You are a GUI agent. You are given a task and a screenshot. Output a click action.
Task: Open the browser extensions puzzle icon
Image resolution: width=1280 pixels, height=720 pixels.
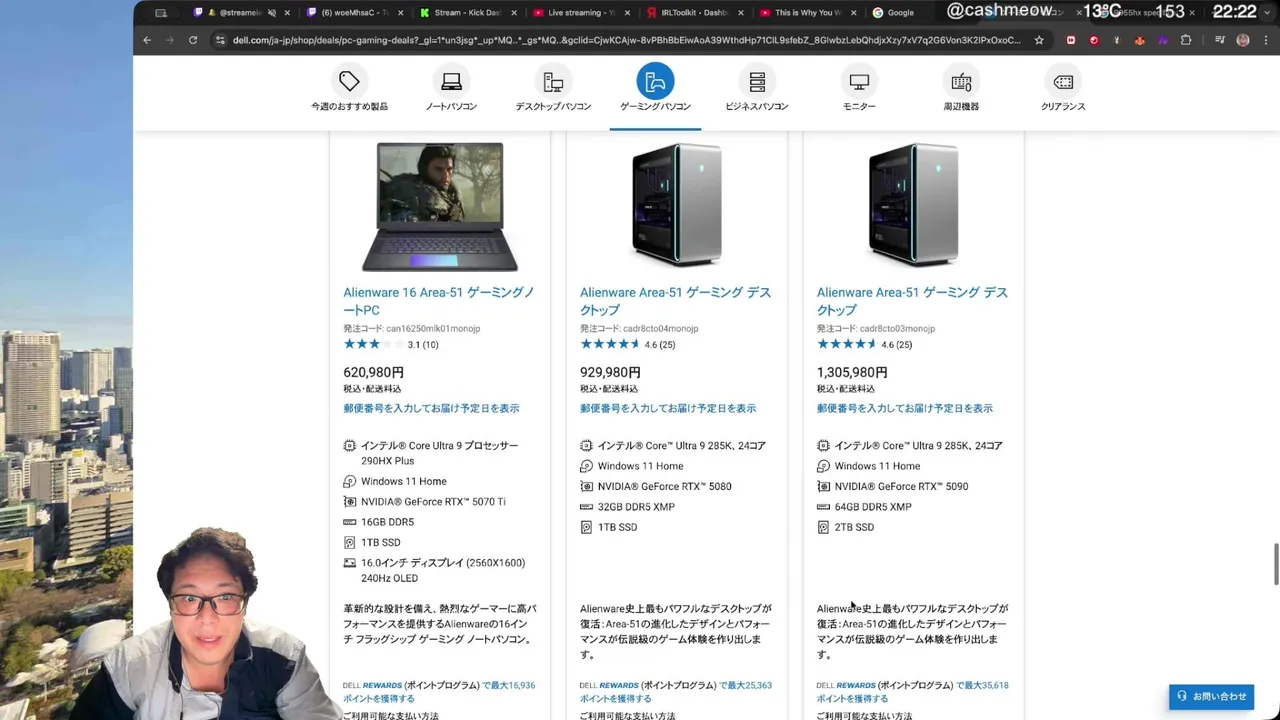(1186, 40)
